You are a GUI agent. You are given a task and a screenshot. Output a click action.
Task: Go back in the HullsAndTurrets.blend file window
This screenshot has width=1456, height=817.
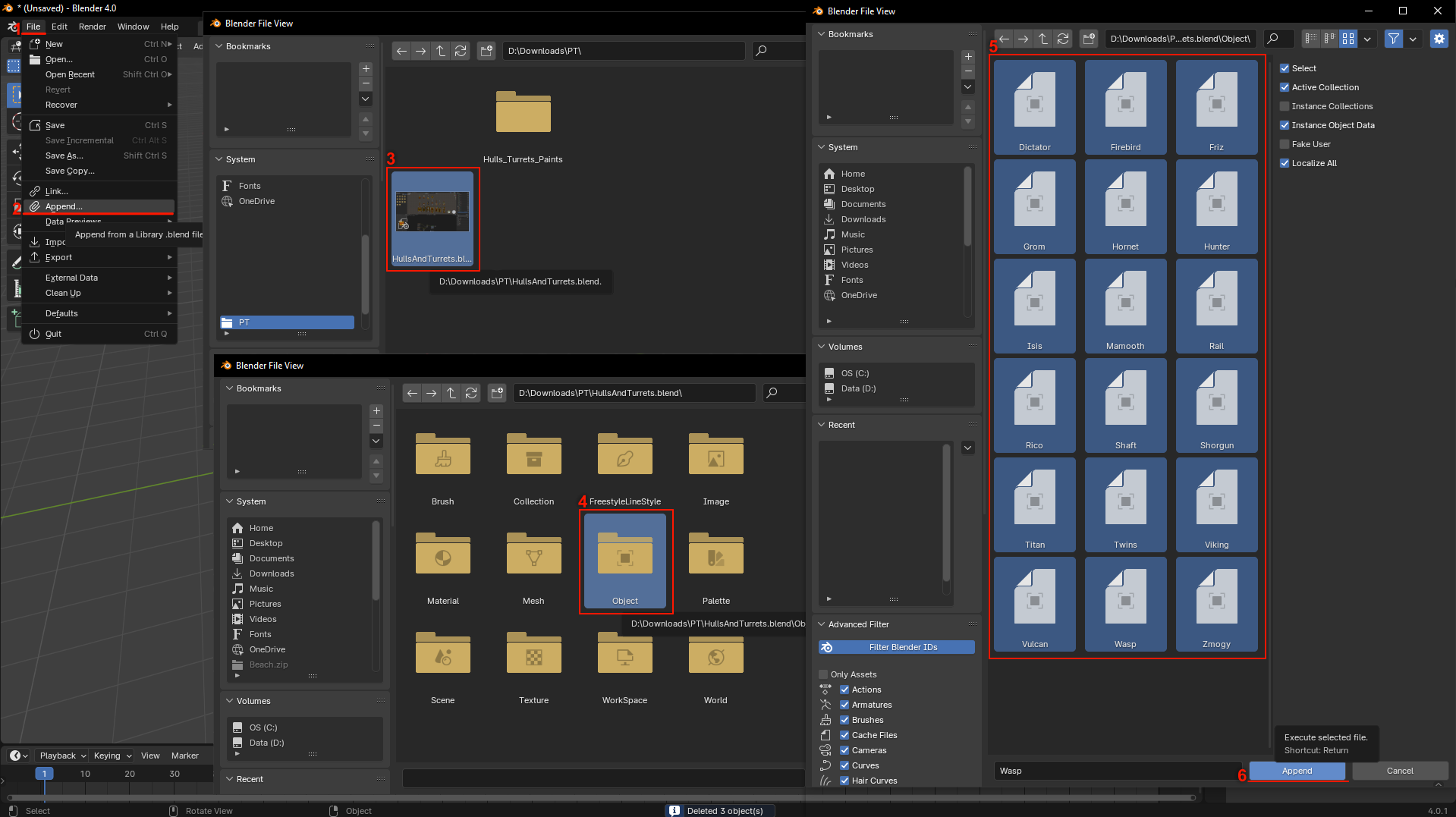point(412,393)
